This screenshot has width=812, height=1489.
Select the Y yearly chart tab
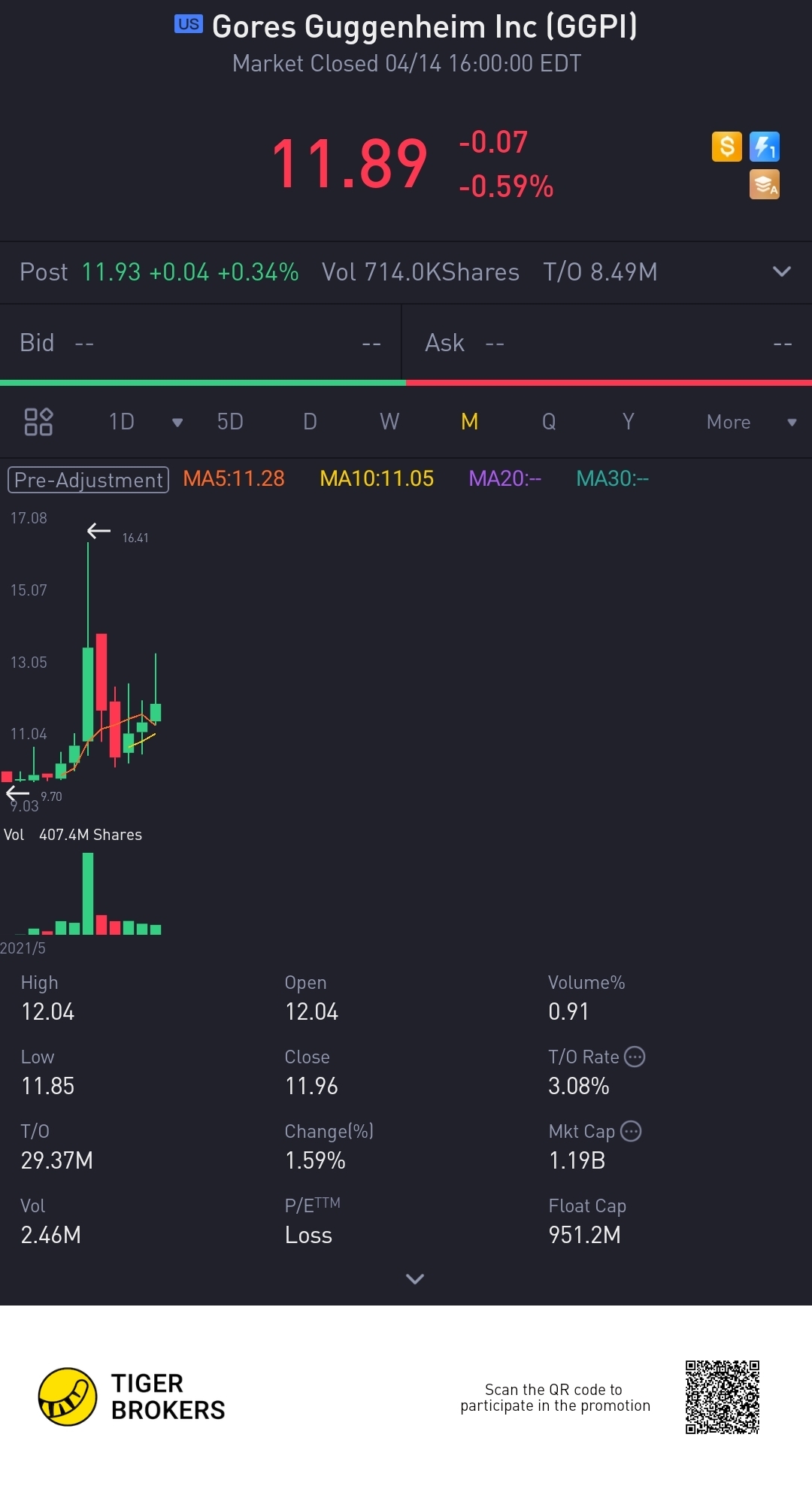pos(629,422)
